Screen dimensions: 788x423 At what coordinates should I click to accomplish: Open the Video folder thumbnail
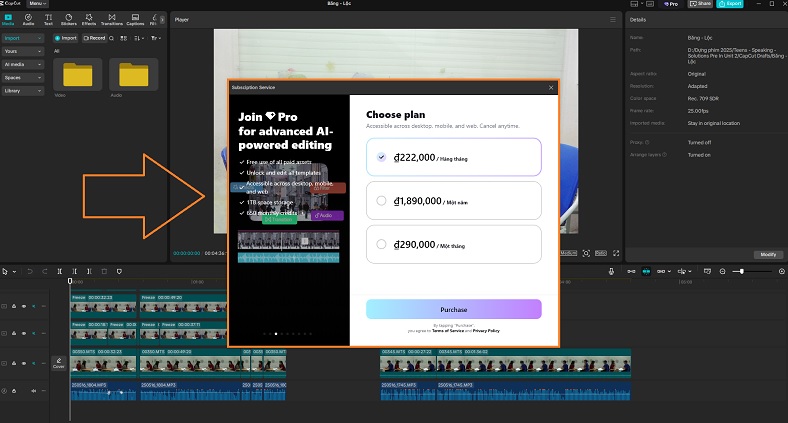click(77, 76)
